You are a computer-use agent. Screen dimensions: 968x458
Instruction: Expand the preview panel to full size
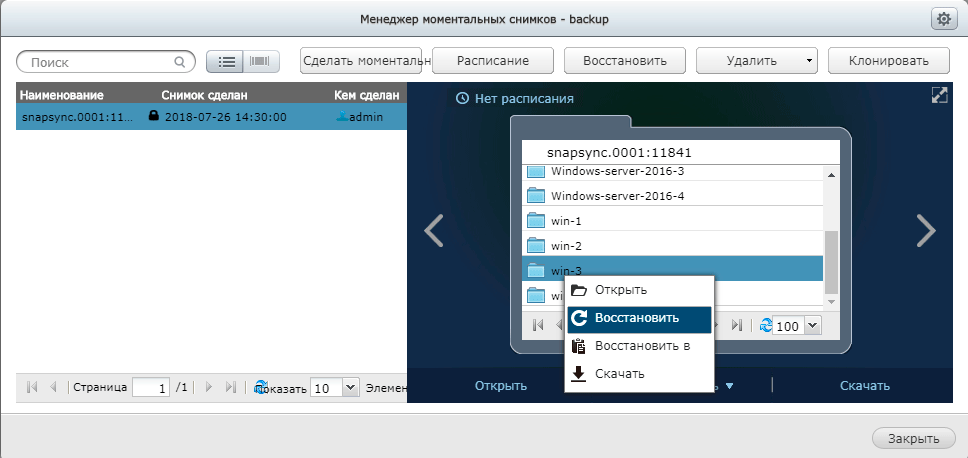pos(939,95)
